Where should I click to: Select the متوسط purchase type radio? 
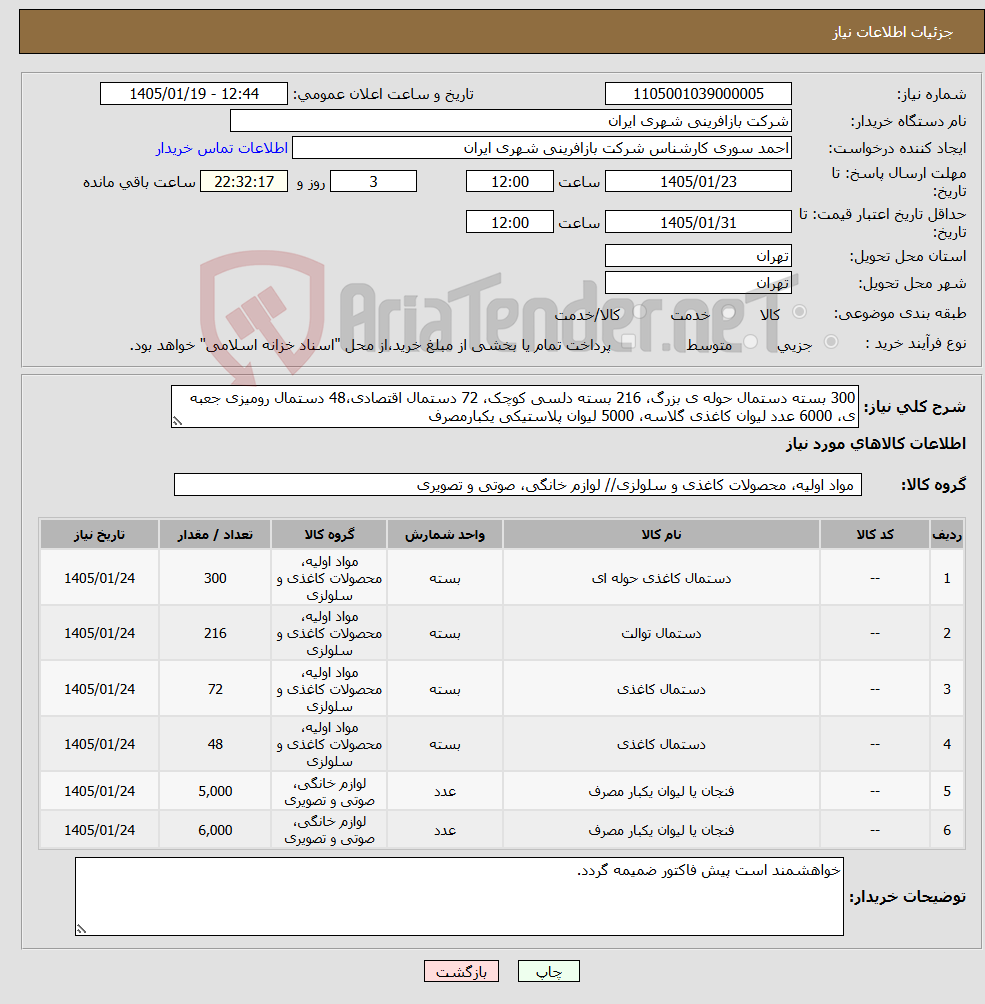point(750,342)
